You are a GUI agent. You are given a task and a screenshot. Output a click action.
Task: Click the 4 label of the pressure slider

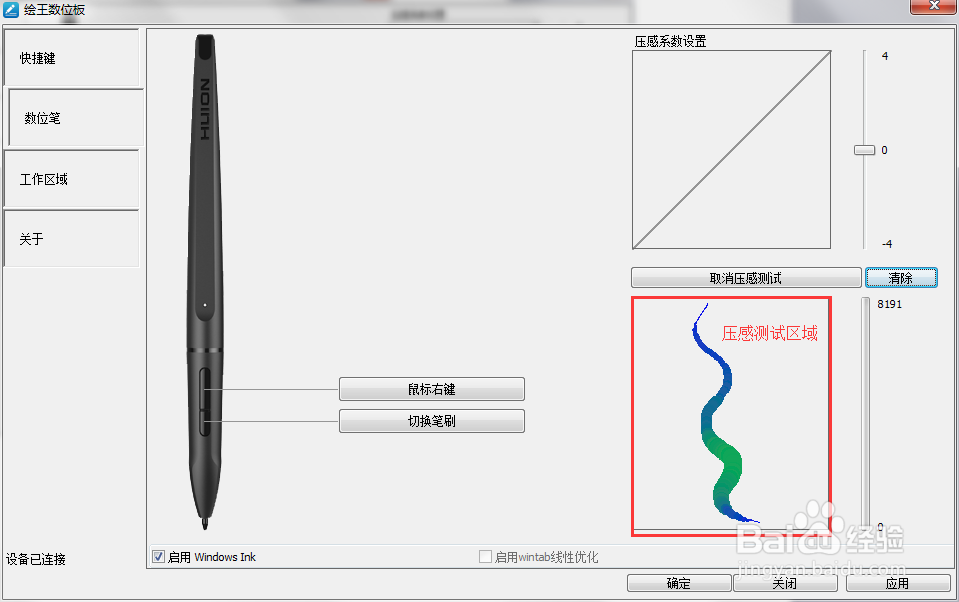pyautogui.click(x=884, y=56)
